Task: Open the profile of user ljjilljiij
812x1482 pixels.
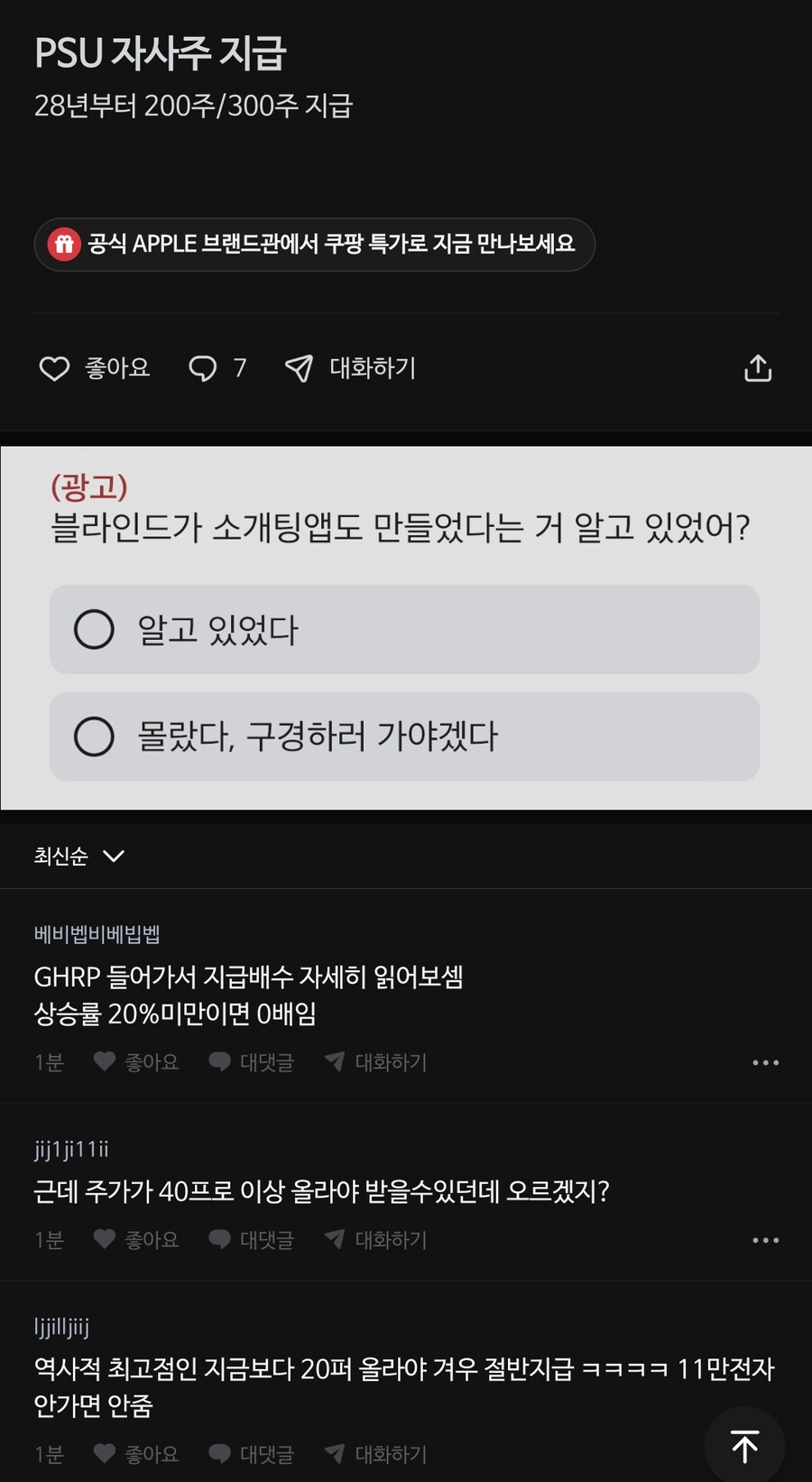Action: [61, 1327]
